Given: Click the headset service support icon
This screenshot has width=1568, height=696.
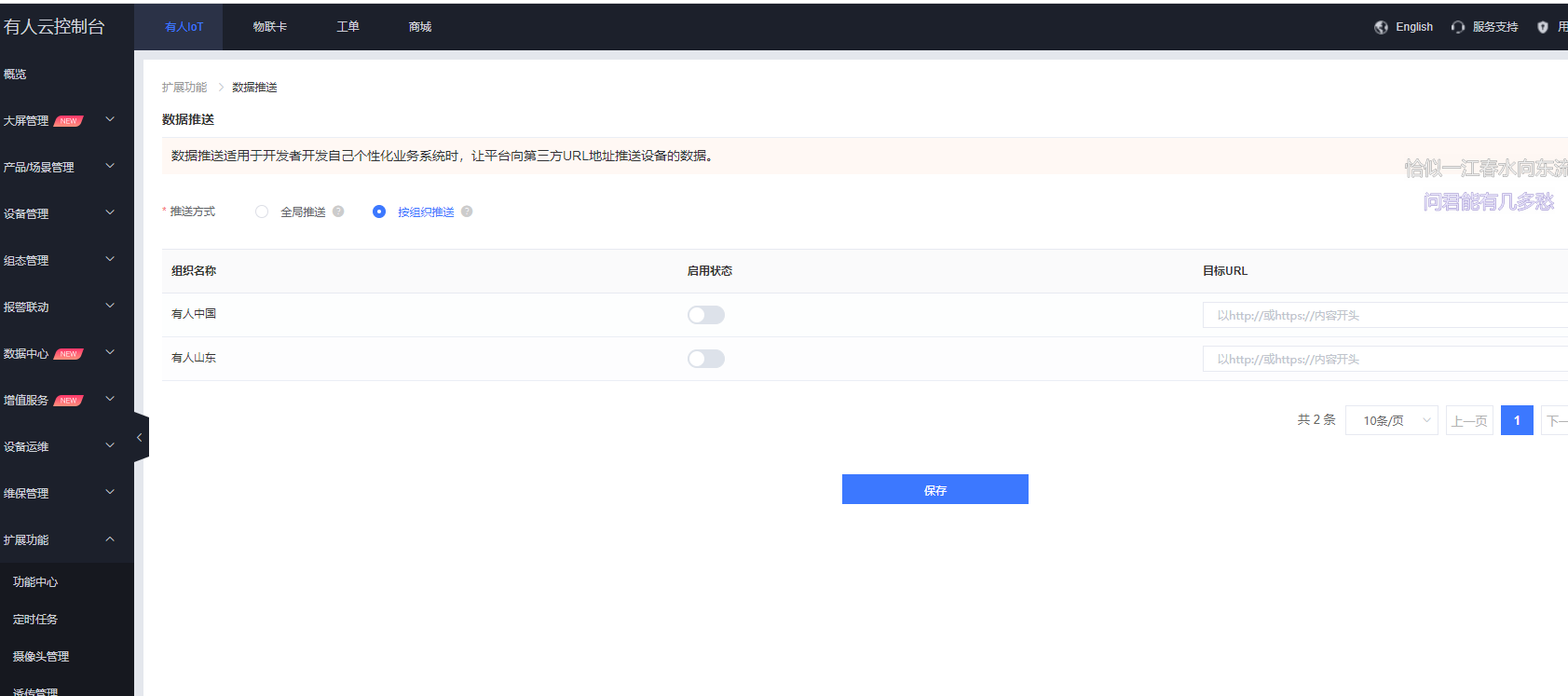Looking at the screenshot, I should pyautogui.click(x=1458, y=27).
